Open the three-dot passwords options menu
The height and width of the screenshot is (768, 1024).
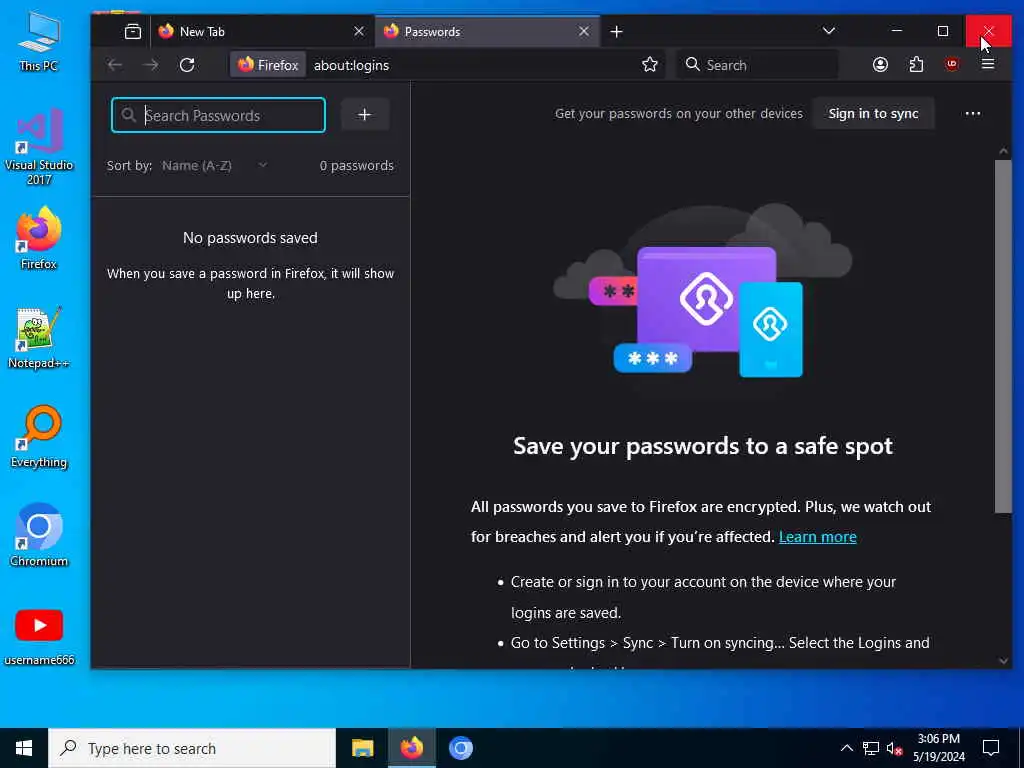tap(972, 114)
